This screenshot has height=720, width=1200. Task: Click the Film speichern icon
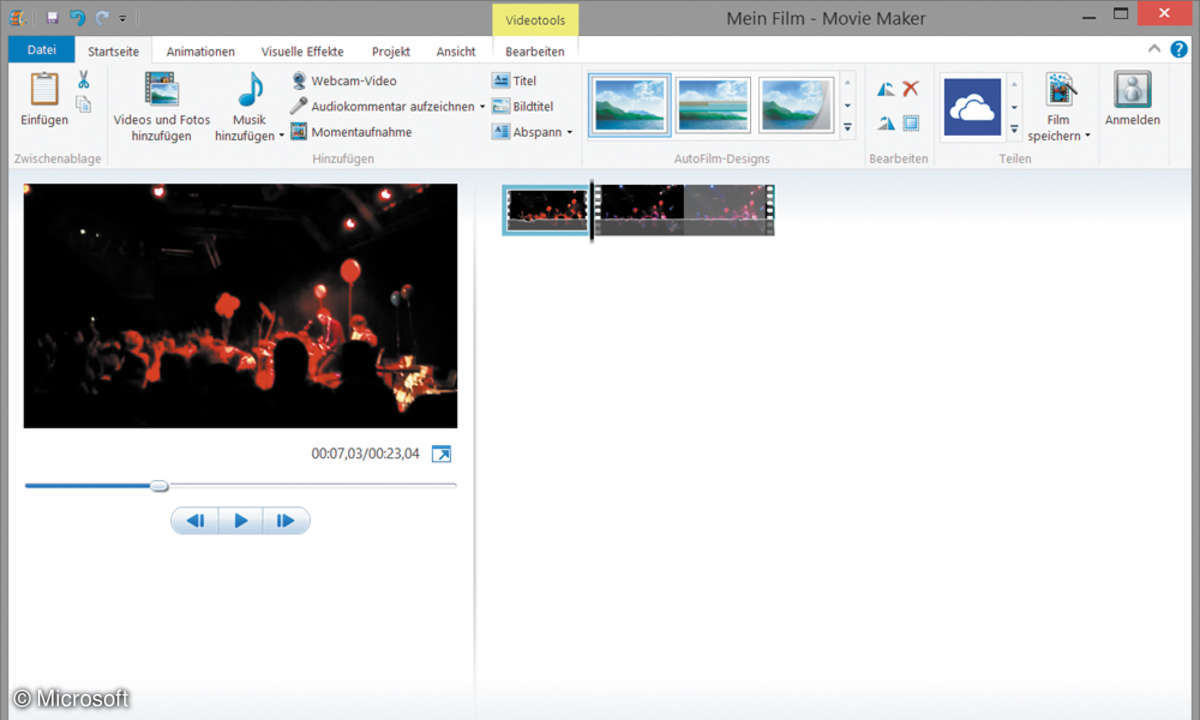(1060, 90)
